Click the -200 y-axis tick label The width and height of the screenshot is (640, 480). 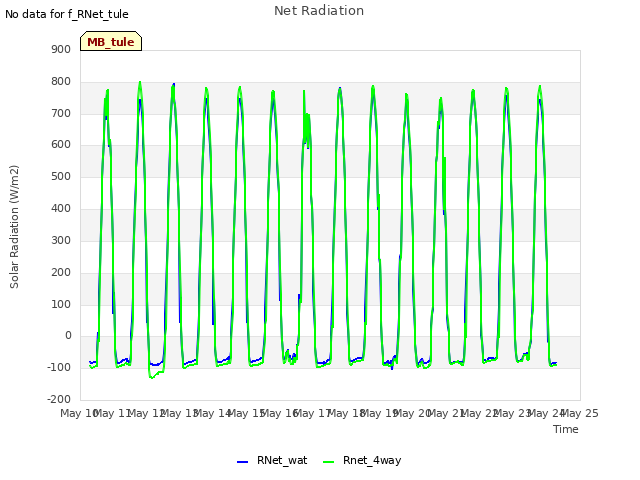(59, 399)
